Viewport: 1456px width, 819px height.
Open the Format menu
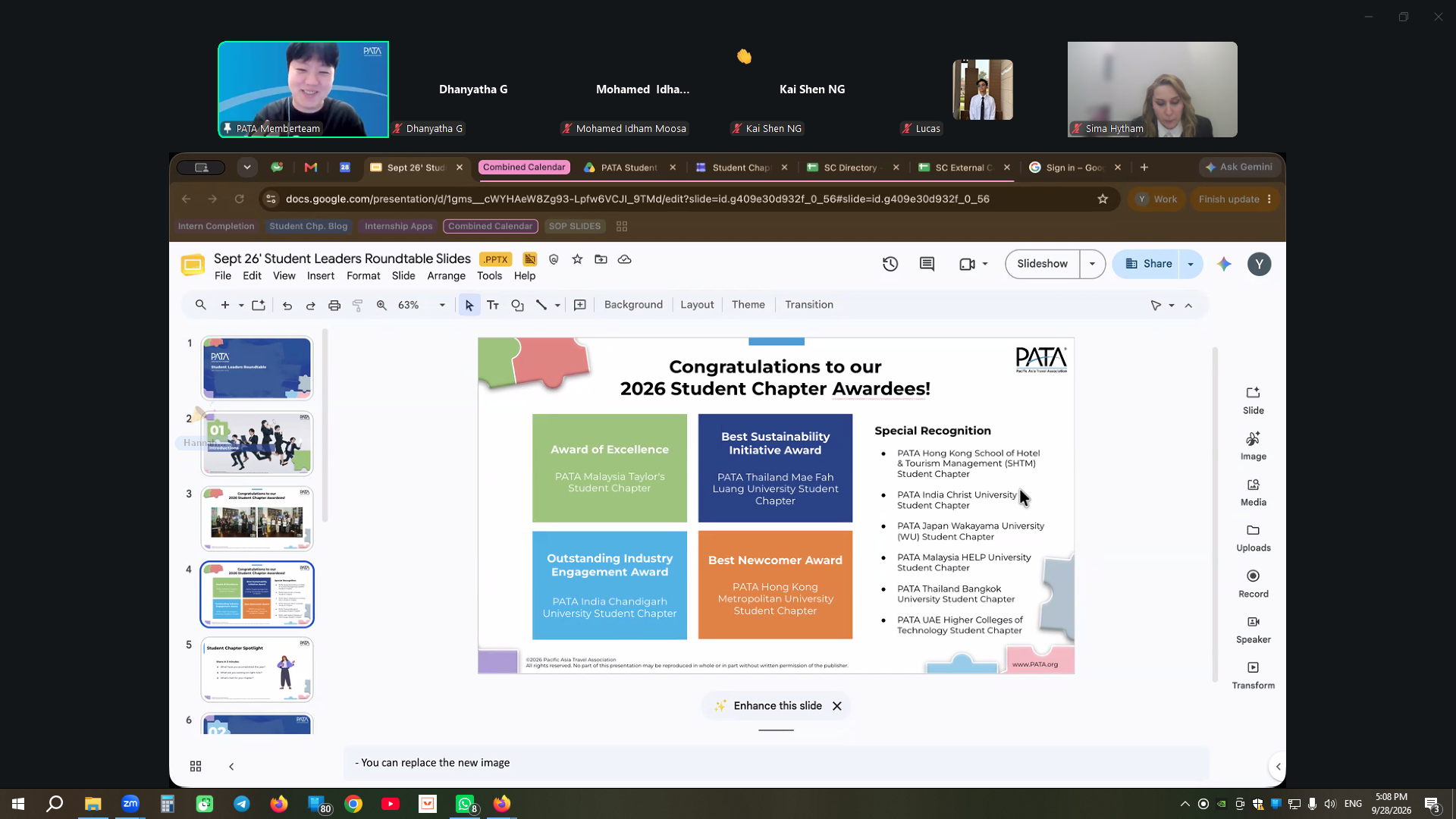tap(363, 276)
